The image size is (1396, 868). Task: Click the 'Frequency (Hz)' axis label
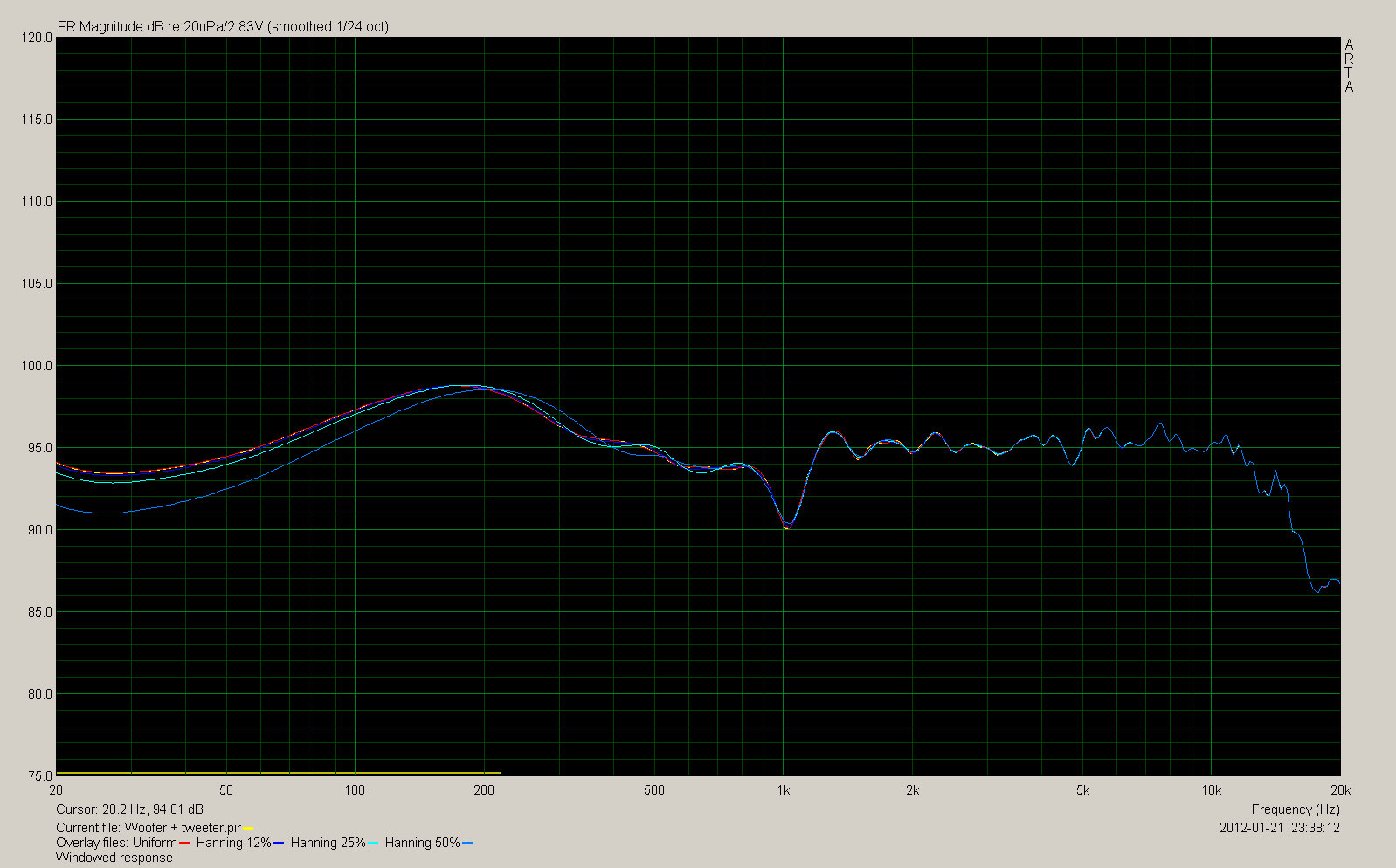tap(1296, 809)
